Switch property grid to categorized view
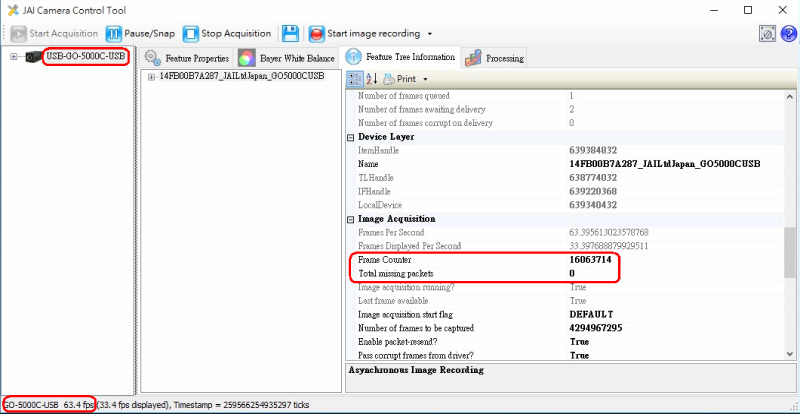800x414 pixels. (354, 78)
